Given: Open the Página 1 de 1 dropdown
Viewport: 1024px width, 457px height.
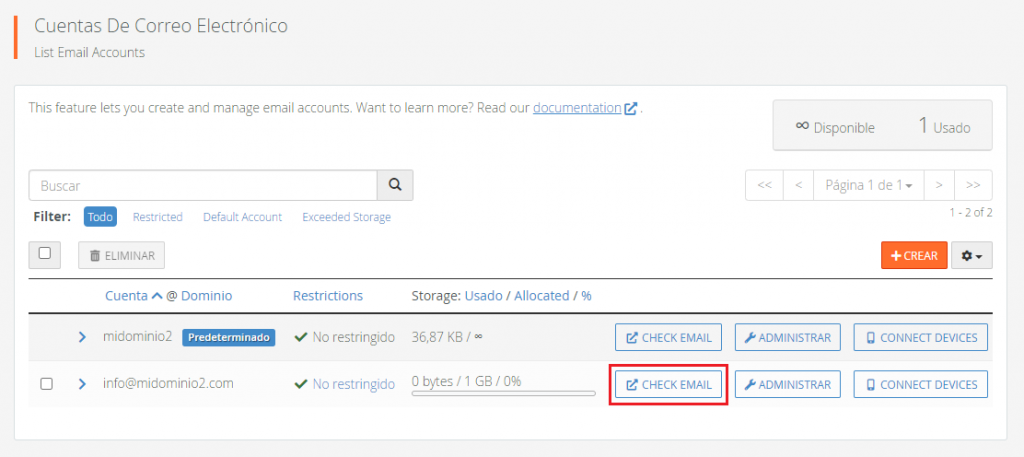Looking at the screenshot, I should 868,185.
